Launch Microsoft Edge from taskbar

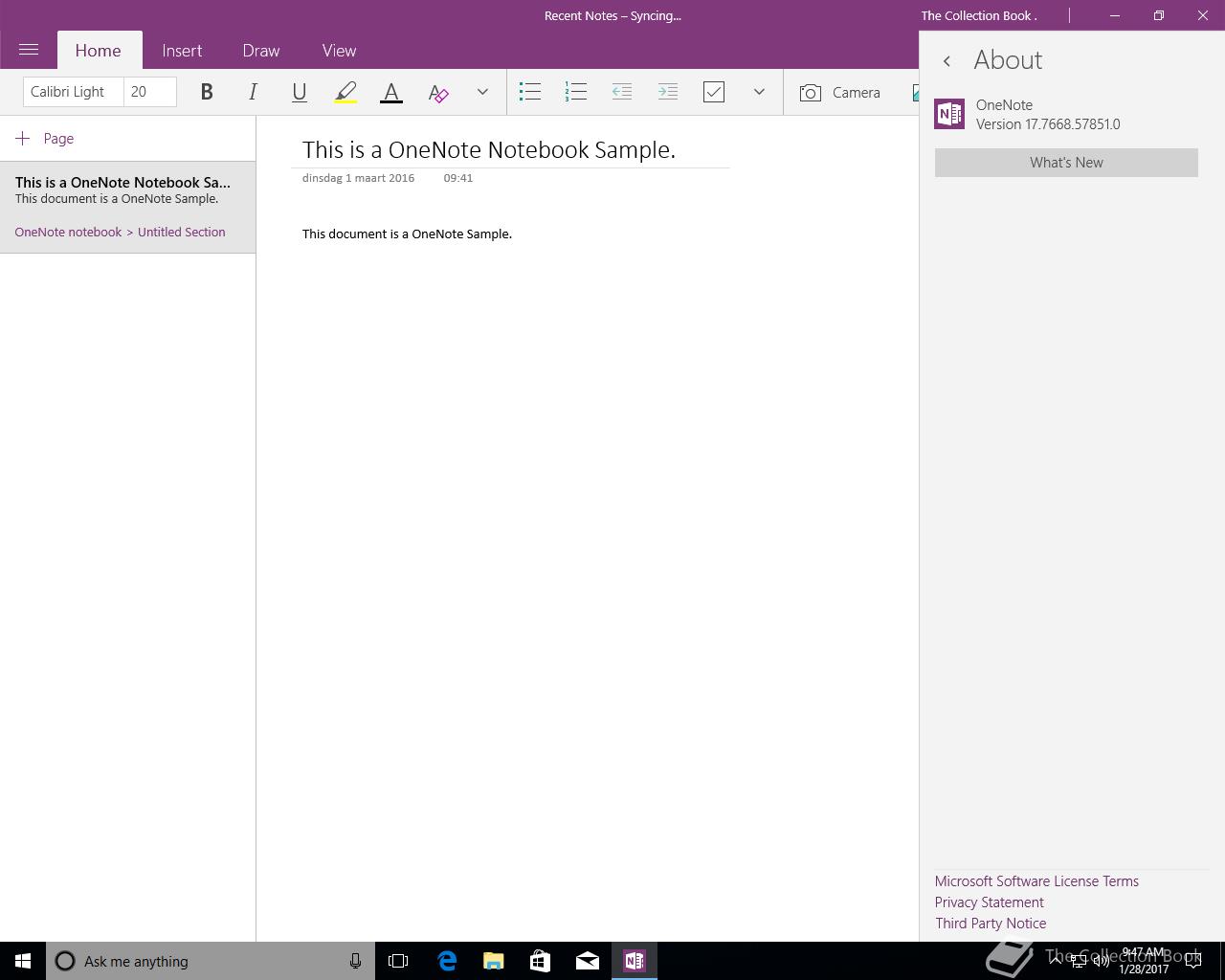coord(446,961)
